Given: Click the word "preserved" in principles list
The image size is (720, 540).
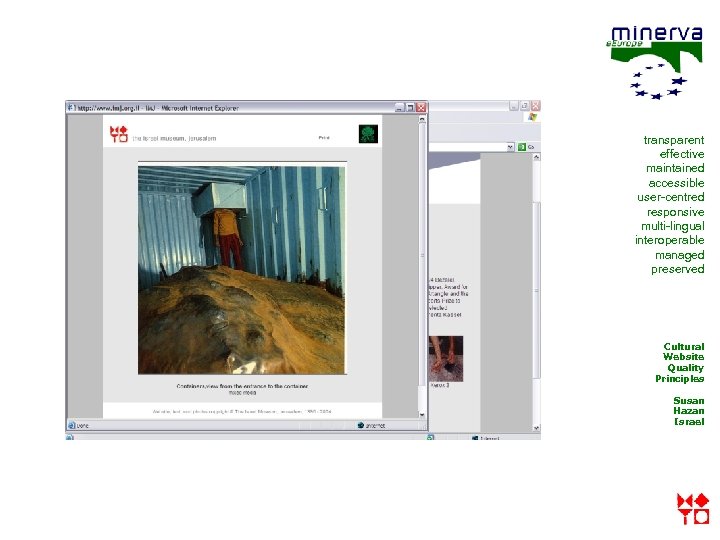Looking at the screenshot, I should tap(678, 269).
